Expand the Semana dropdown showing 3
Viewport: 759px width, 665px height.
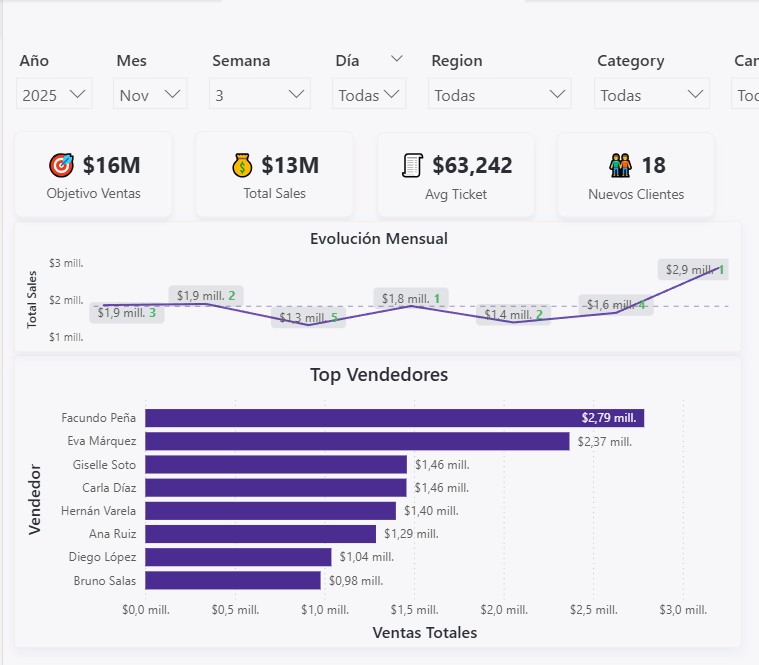point(260,95)
